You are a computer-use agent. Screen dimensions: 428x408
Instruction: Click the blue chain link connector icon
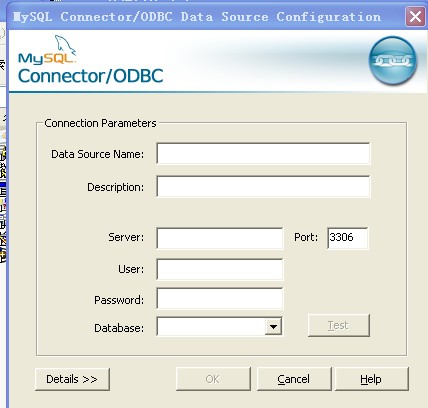click(393, 60)
